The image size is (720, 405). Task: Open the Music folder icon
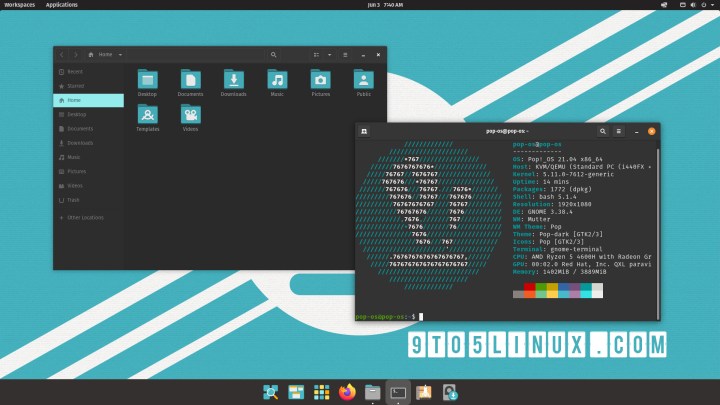pos(277,80)
